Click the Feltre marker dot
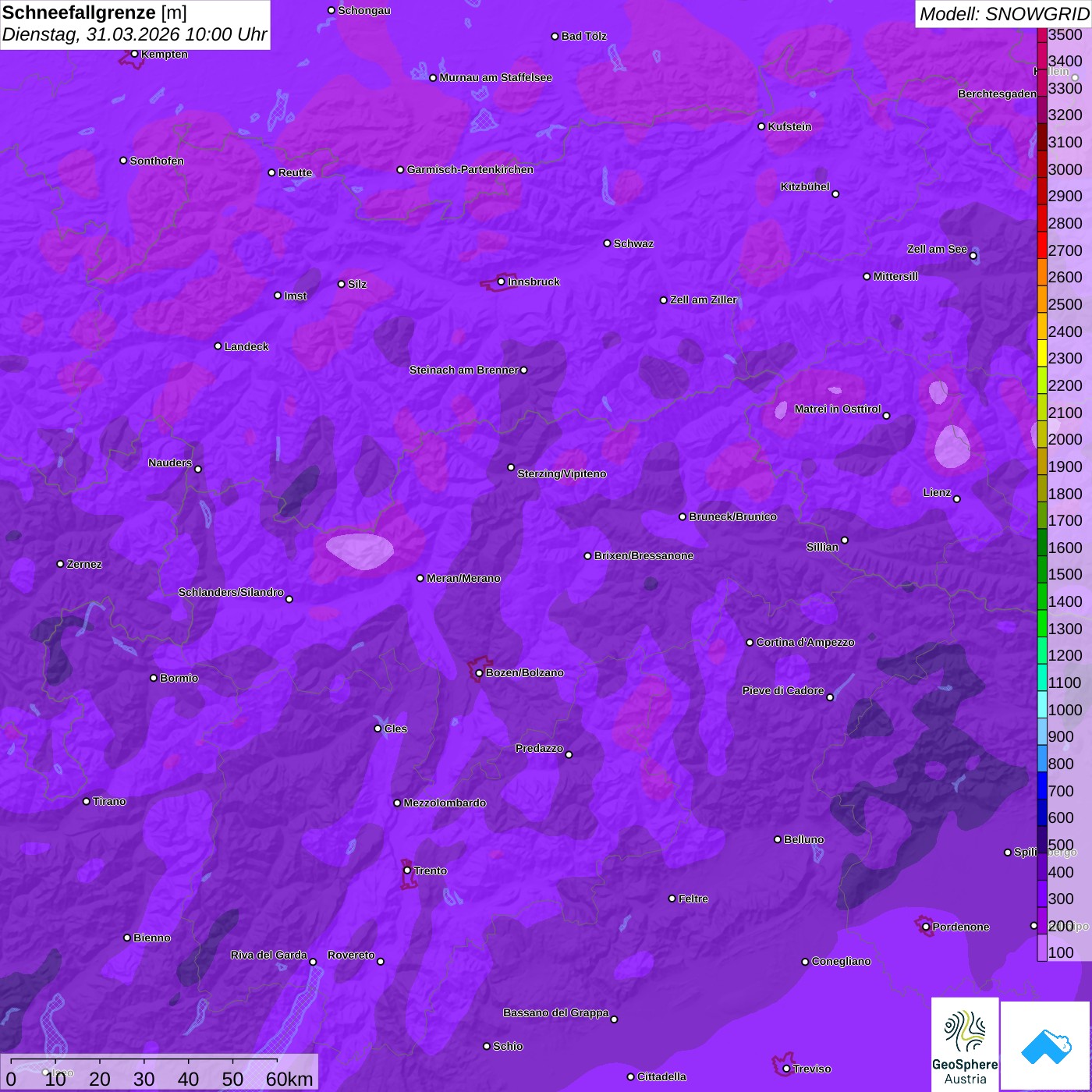The width and height of the screenshot is (1092, 1092). [x=672, y=899]
